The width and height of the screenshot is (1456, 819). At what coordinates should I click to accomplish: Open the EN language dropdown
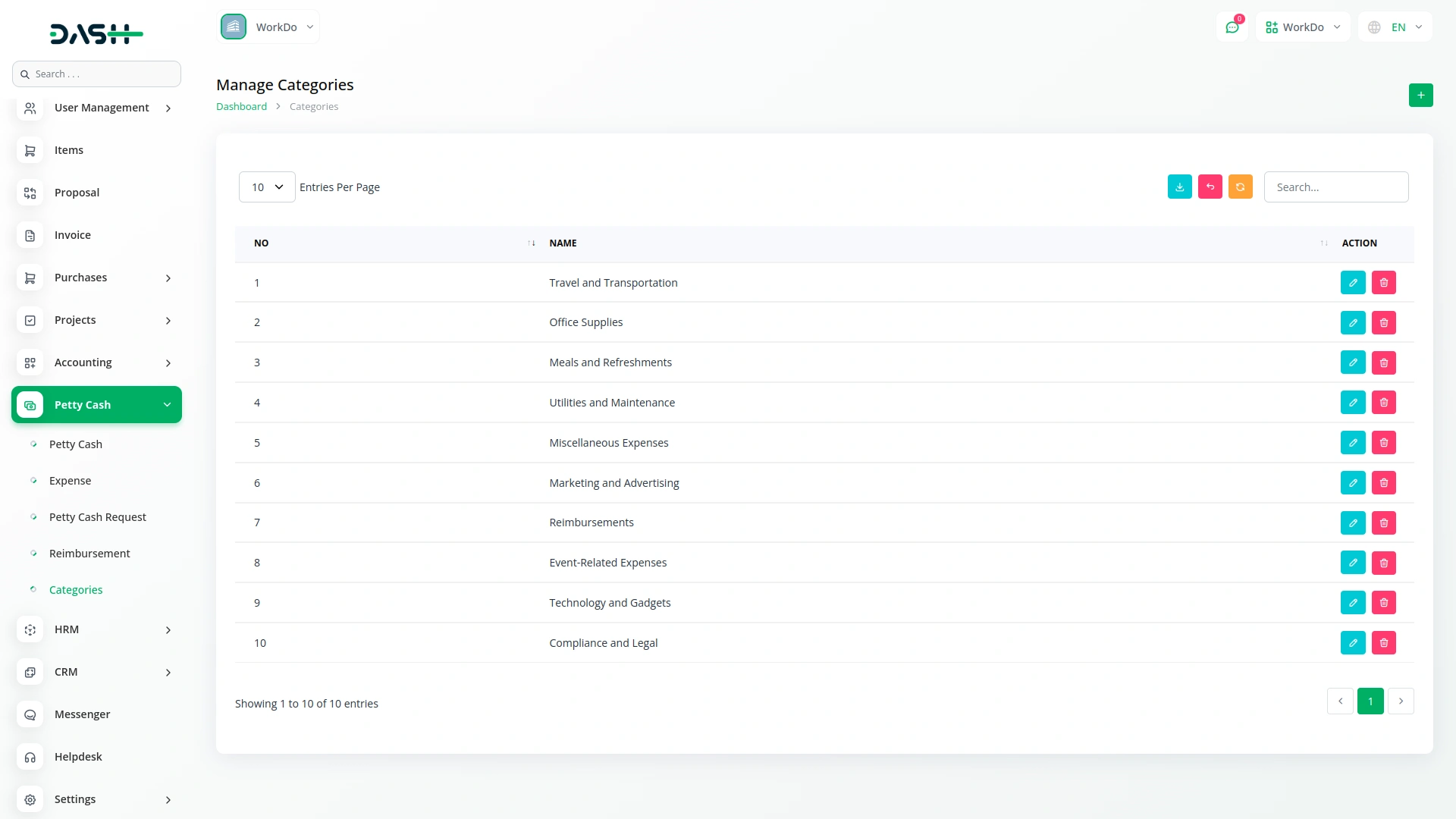coord(1395,27)
